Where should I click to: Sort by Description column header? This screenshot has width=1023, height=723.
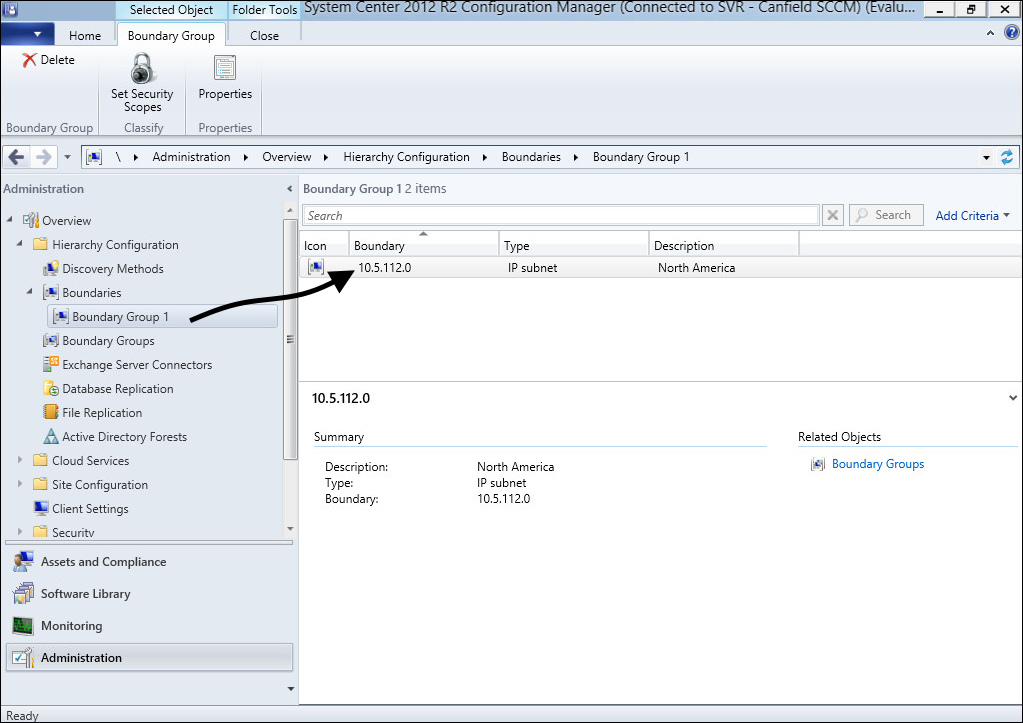click(x=724, y=245)
